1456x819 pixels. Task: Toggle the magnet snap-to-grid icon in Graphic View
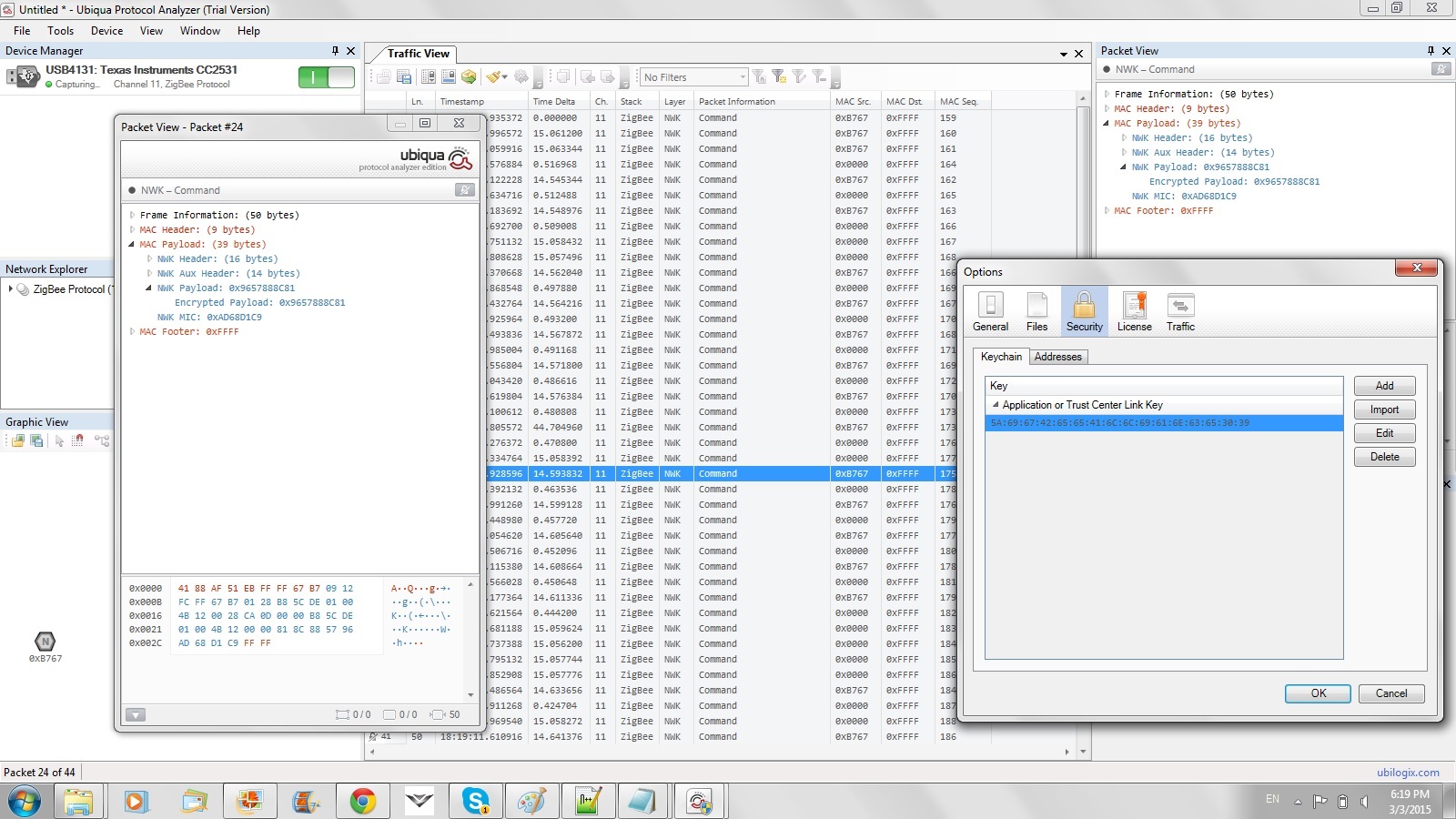click(78, 440)
